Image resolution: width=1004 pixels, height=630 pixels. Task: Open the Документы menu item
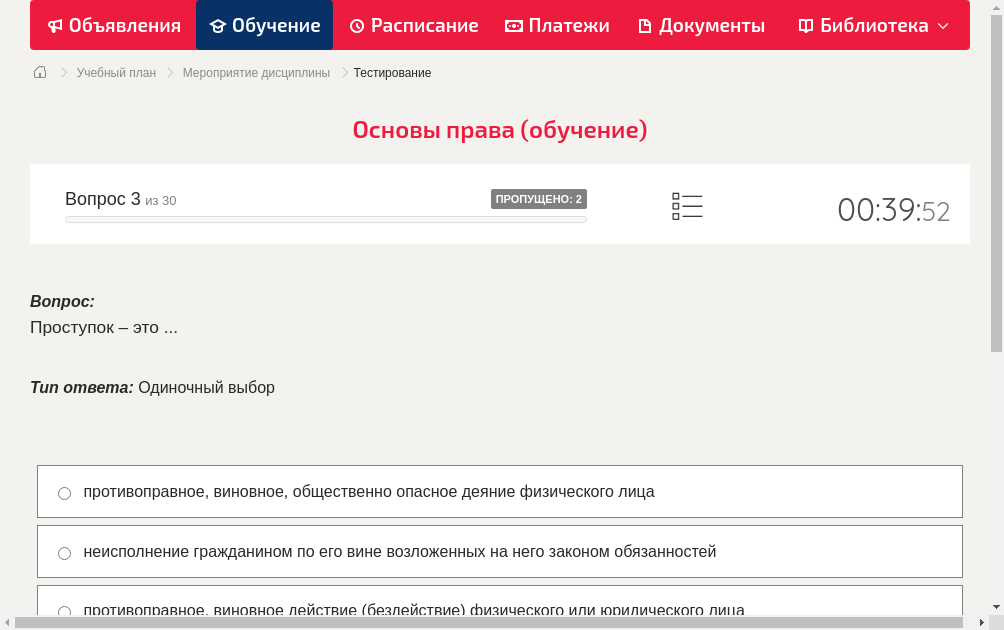(x=701, y=25)
